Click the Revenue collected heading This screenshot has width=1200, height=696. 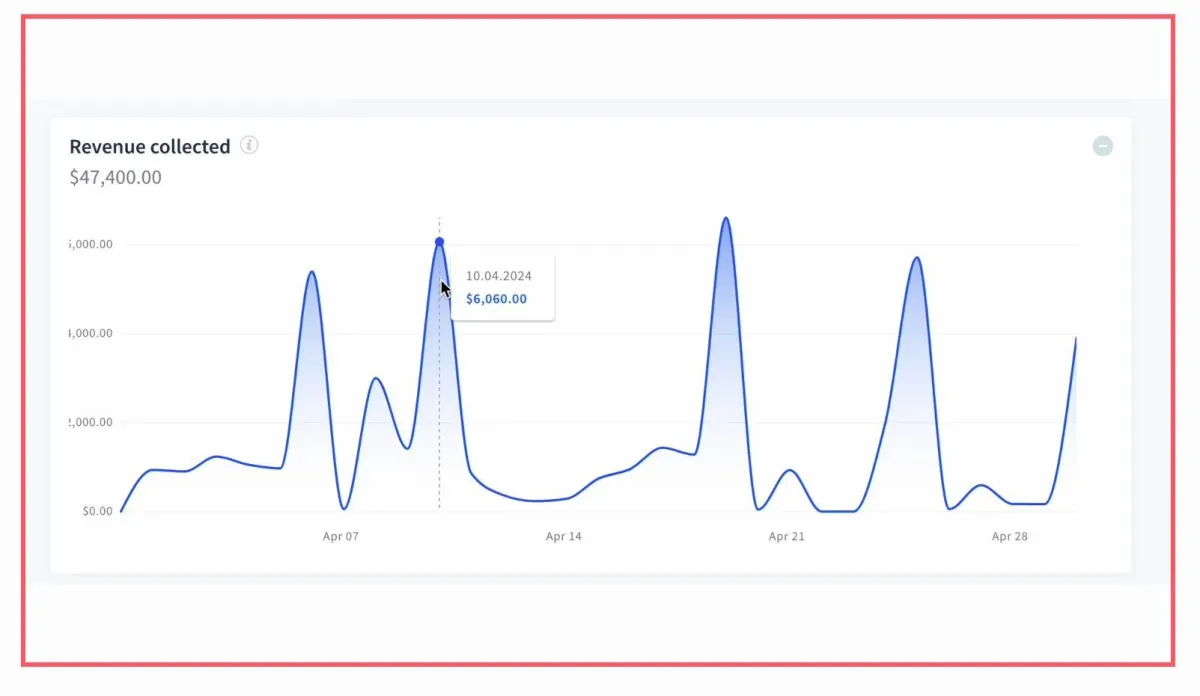coord(150,147)
